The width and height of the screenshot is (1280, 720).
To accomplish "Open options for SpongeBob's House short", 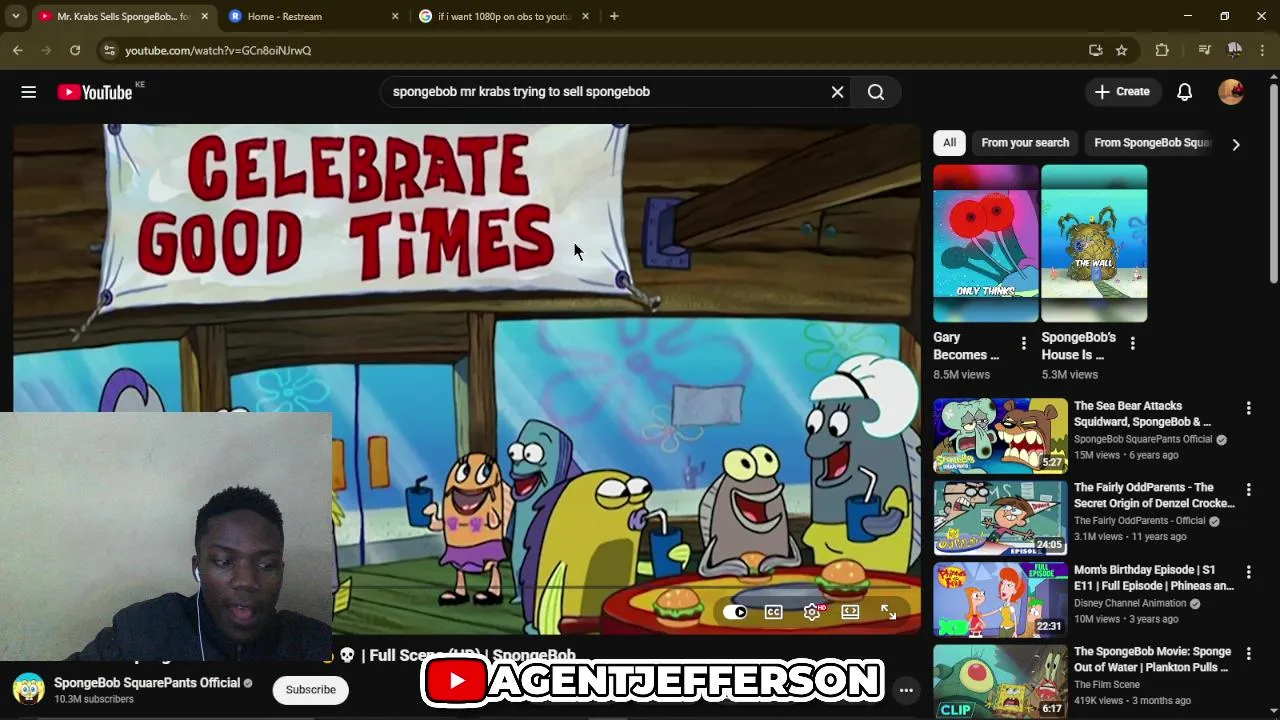I will click(1132, 344).
